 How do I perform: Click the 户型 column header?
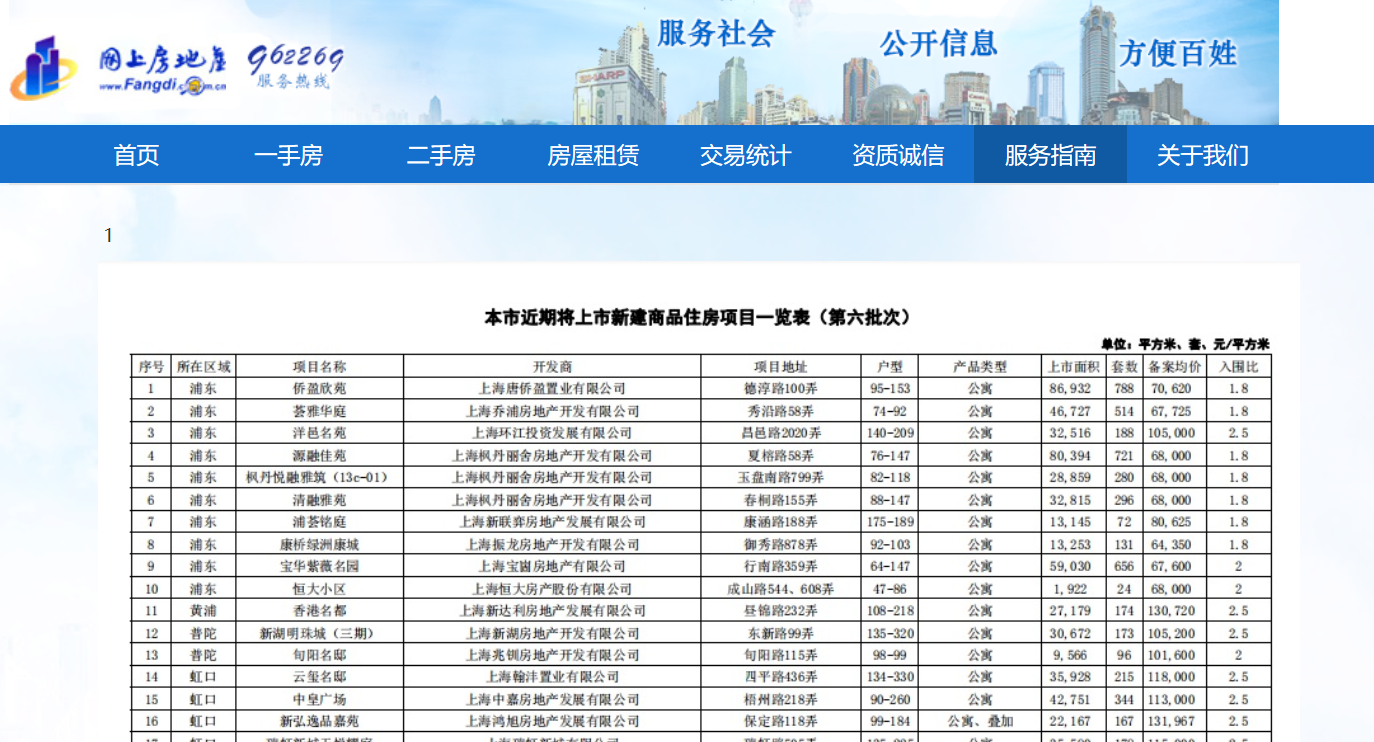coord(890,367)
